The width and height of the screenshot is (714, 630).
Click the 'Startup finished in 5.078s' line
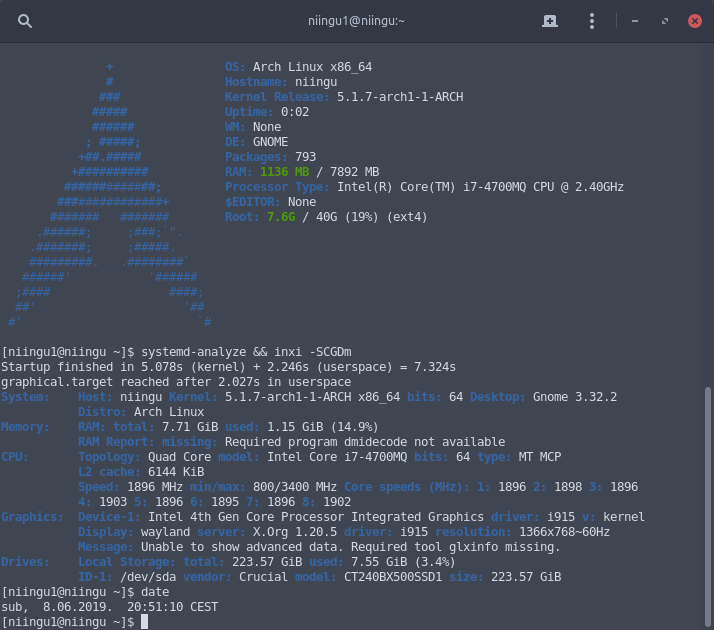(x=228, y=367)
